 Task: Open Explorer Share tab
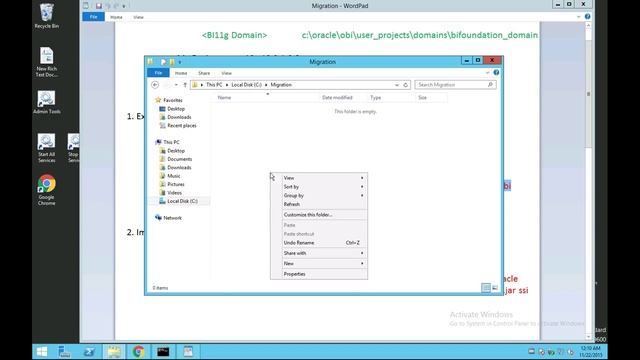coord(204,73)
